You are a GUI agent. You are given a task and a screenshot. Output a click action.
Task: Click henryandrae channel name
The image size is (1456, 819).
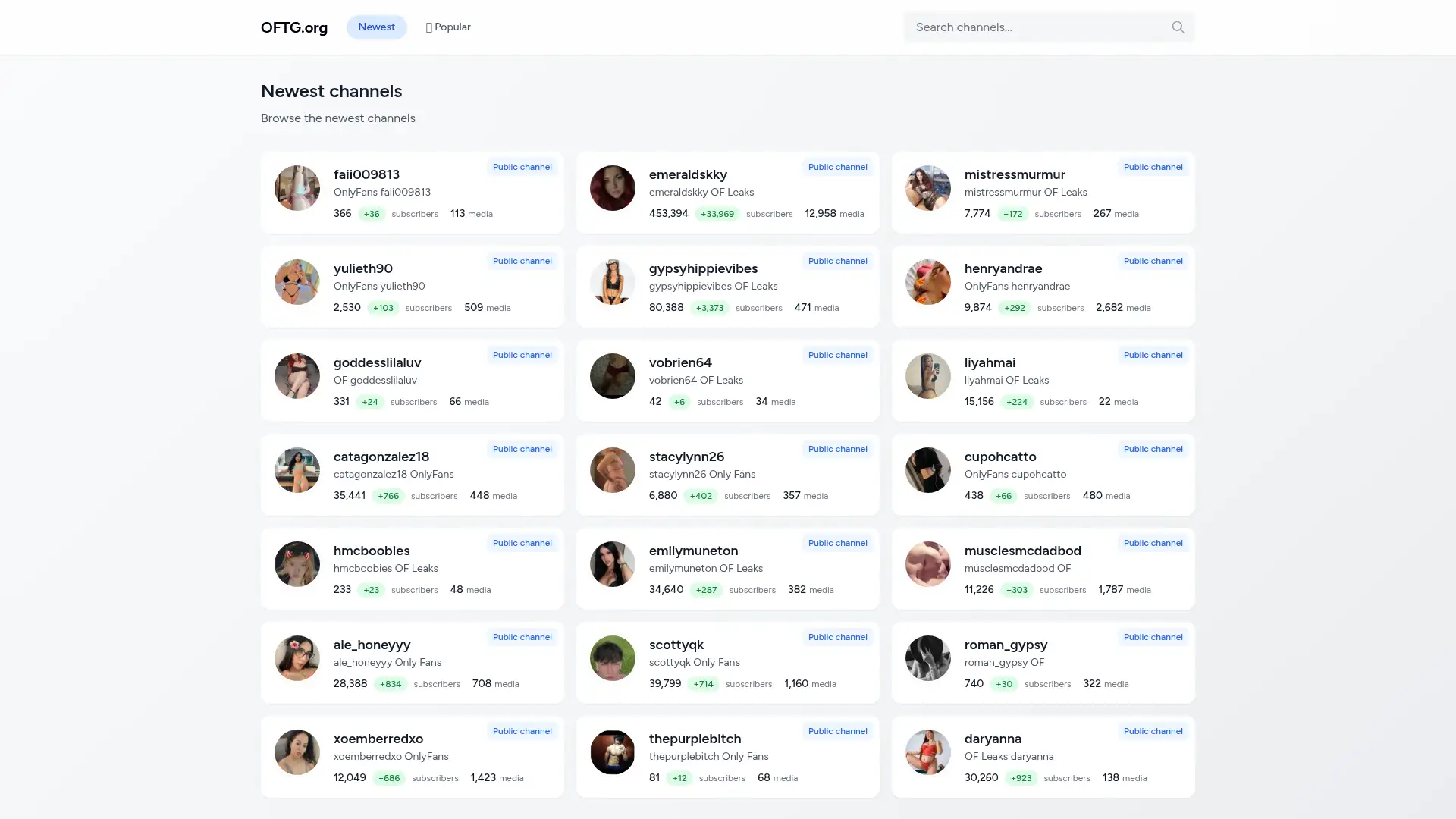[x=1003, y=268]
